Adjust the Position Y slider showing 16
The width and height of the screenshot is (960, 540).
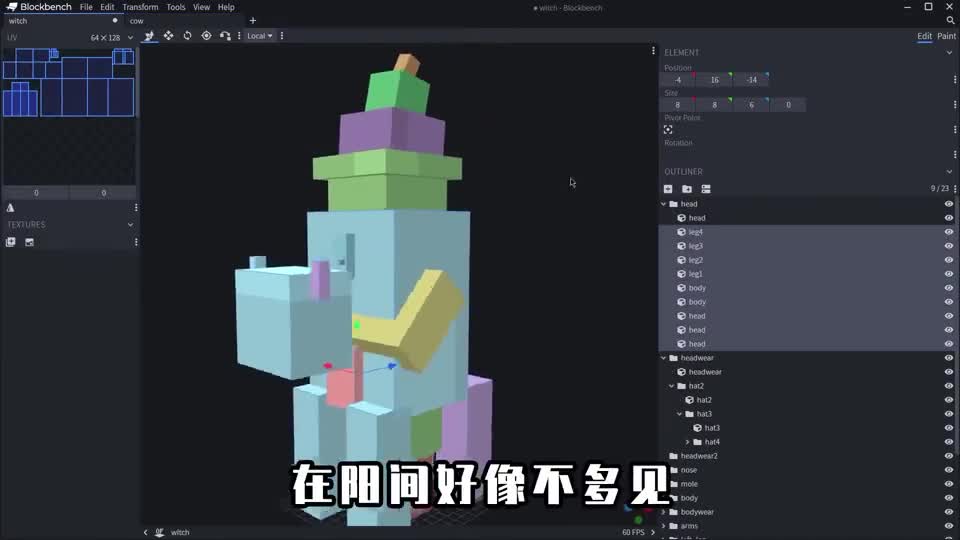[x=714, y=80]
